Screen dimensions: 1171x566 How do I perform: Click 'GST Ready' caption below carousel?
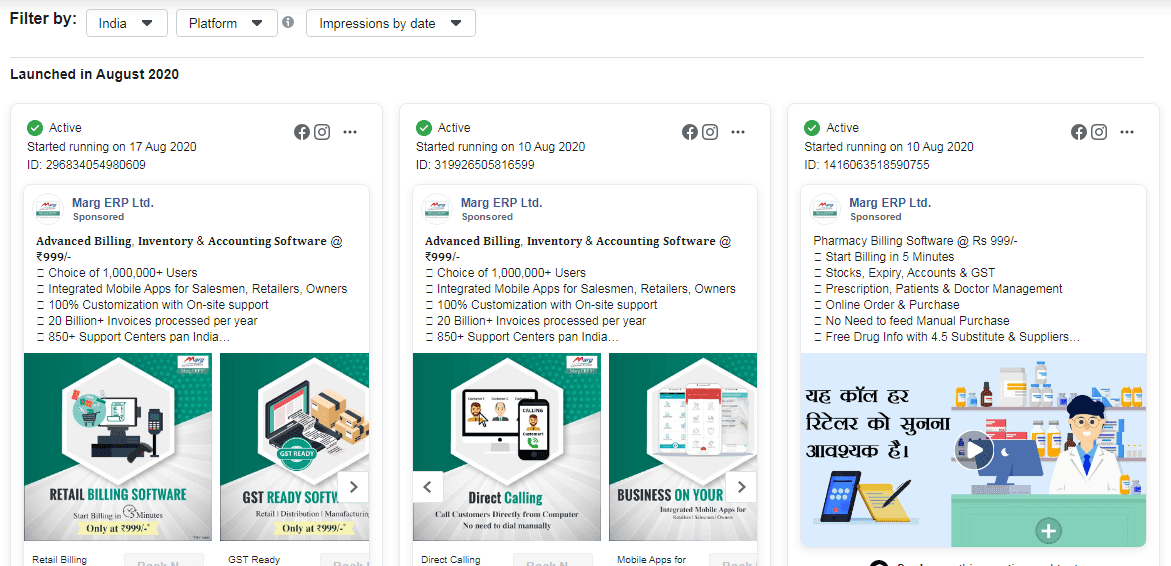[253, 559]
